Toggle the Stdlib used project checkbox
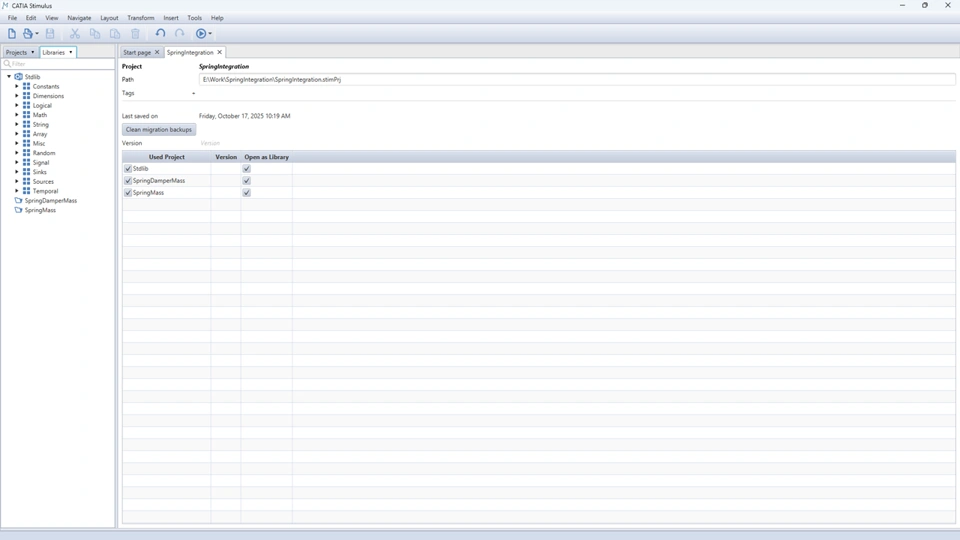Image resolution: width=960 pixels, height=540 pixels. [x=128, y=168]
